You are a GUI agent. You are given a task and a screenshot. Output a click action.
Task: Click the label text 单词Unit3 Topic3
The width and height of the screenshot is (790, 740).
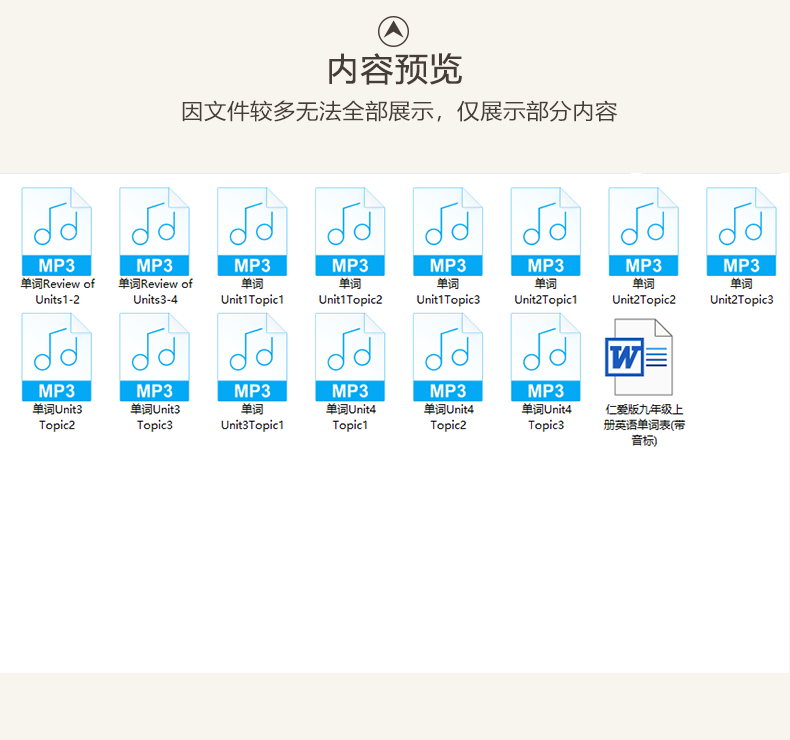[155, 417]
